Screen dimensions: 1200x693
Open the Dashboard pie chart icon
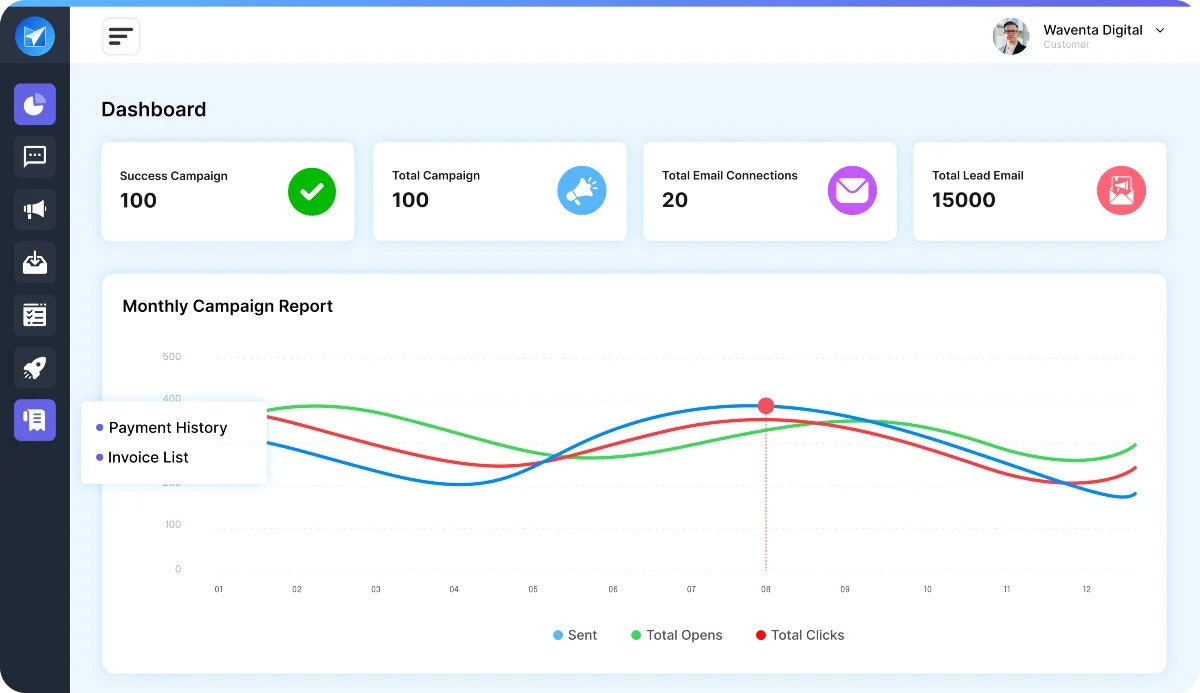[34, 104]
